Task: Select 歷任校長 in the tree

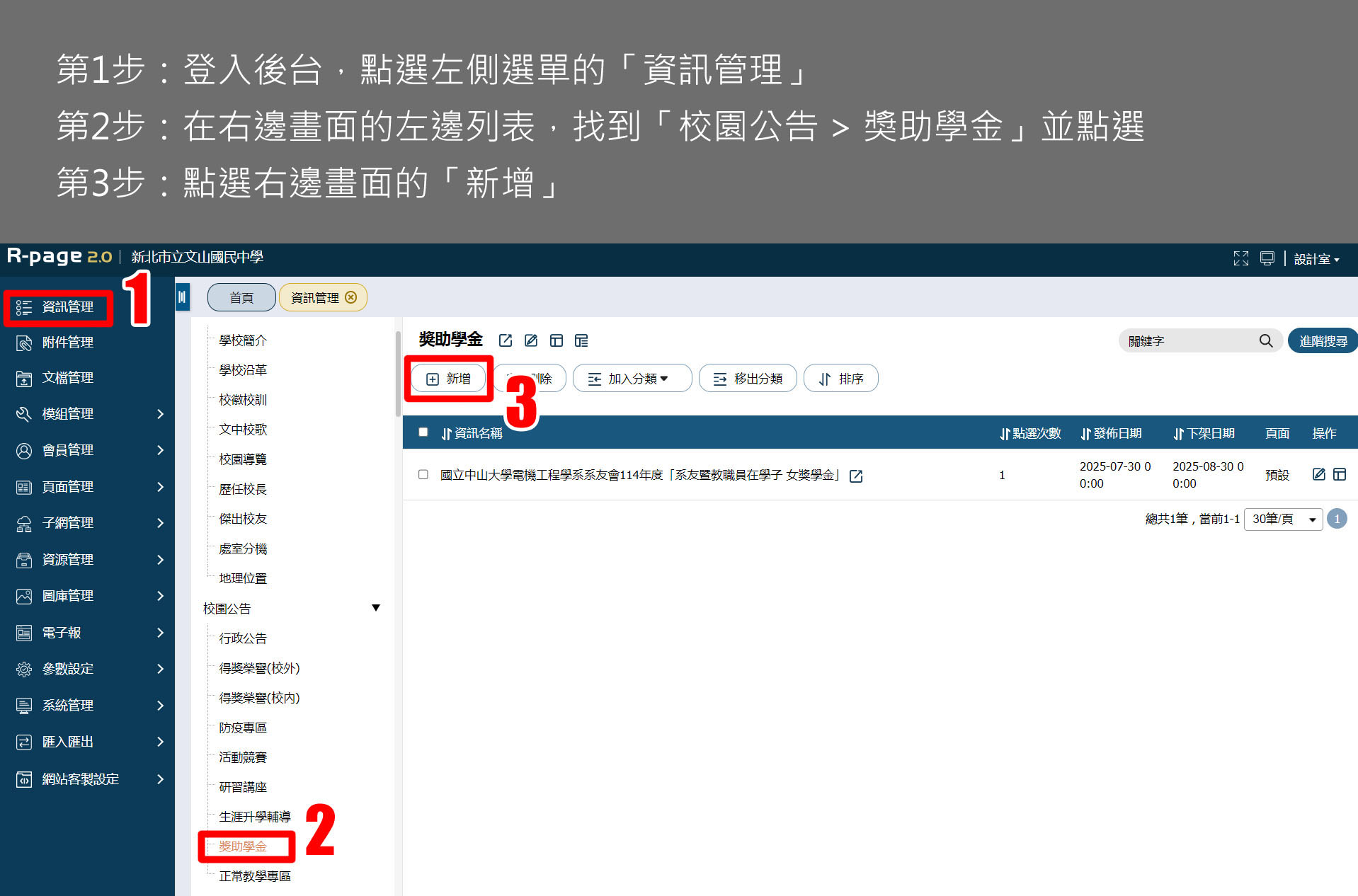Action: pyautogui.click(x=243, y=489)
